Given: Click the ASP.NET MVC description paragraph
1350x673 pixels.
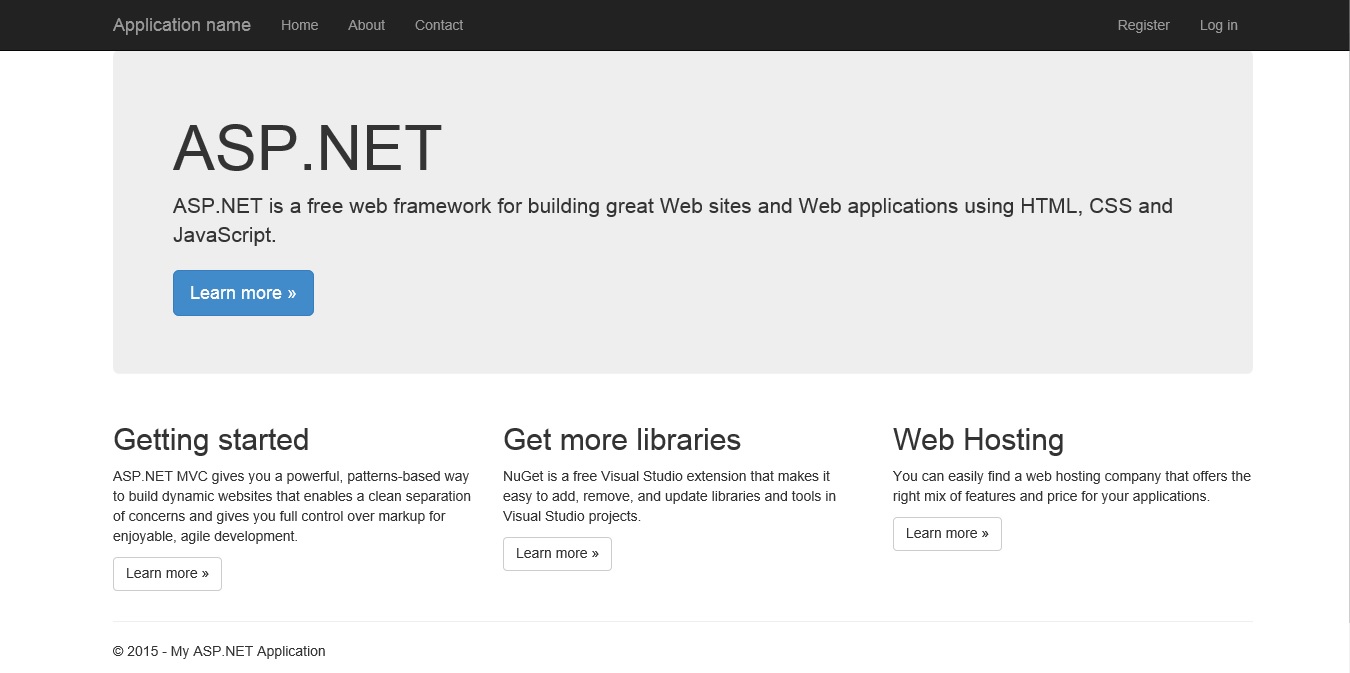Looking at the screenshot, I should (x=292, y=506).
